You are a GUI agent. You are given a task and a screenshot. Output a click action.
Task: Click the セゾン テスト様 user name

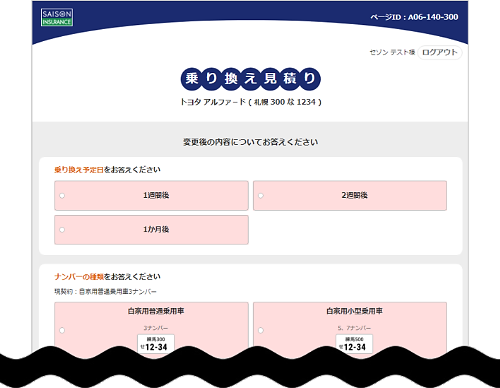pos(392,52)
